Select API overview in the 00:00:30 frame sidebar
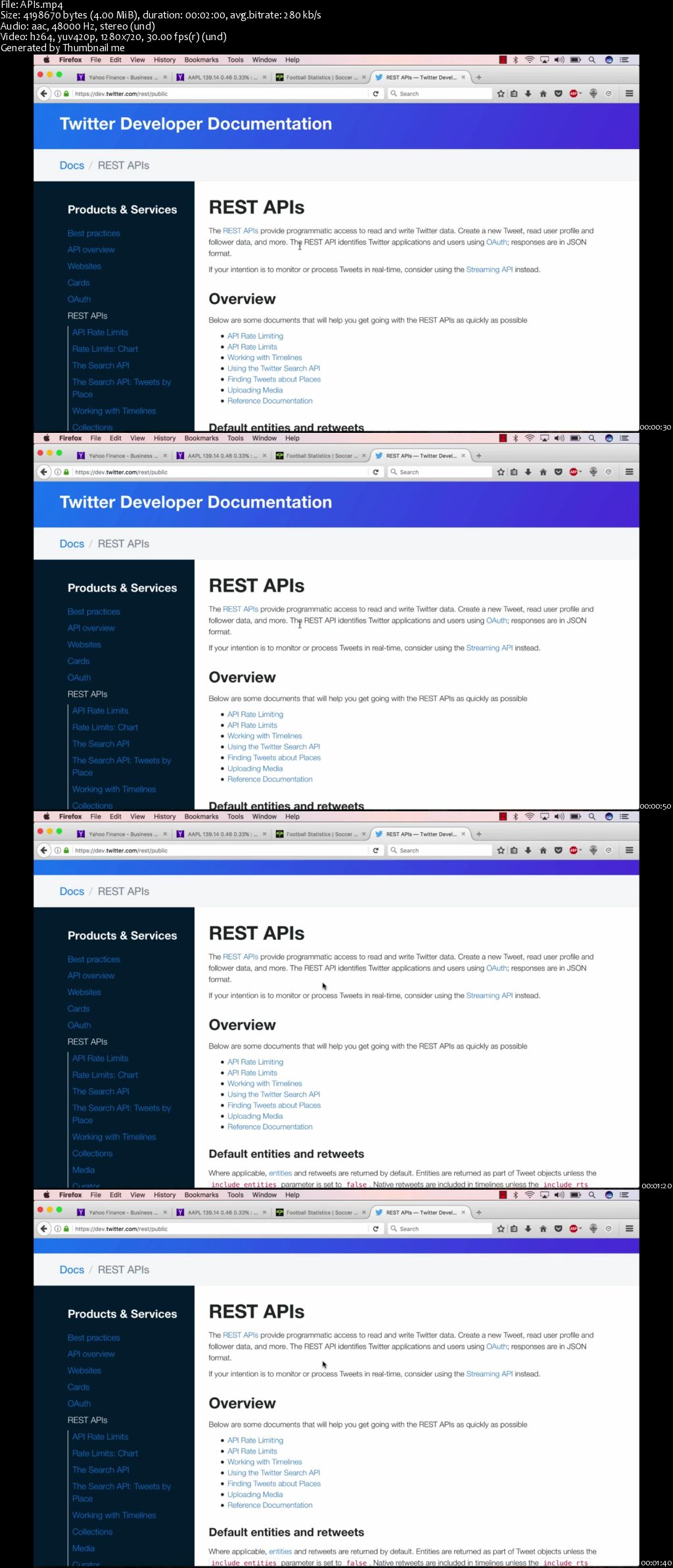The image size is (673, 1568). pyautogui.click(x=91, y=250)
